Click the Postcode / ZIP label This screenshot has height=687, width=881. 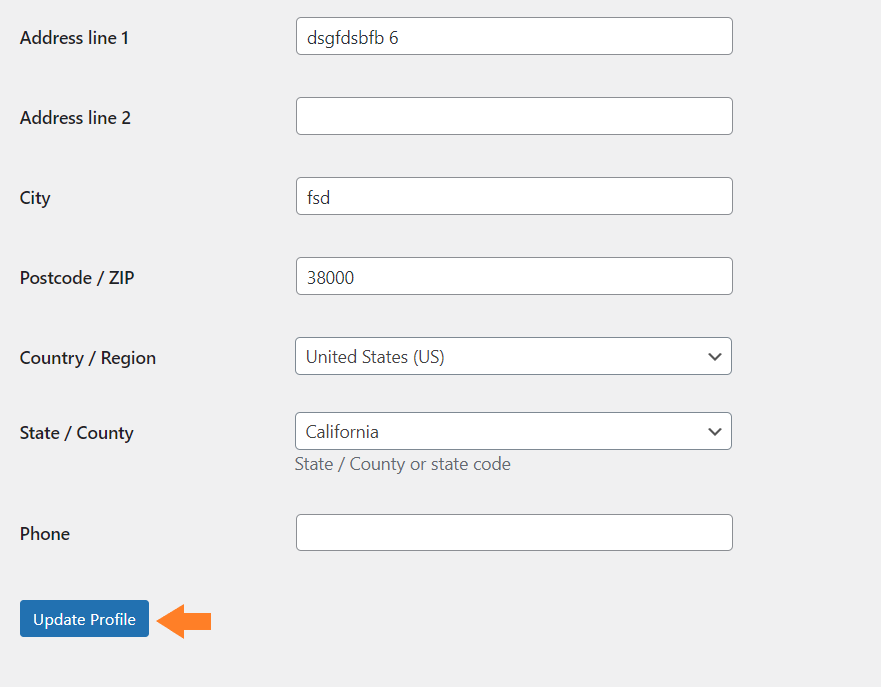[77, 277]
